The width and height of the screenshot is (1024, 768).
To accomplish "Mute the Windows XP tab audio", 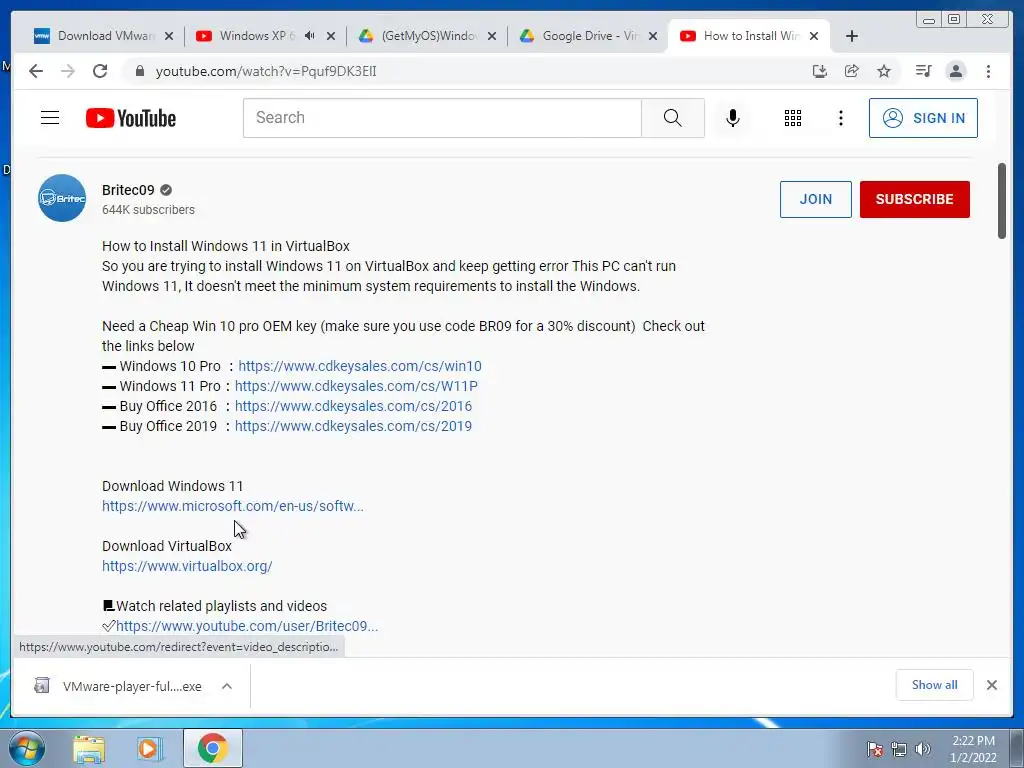I will click(310, 36).
